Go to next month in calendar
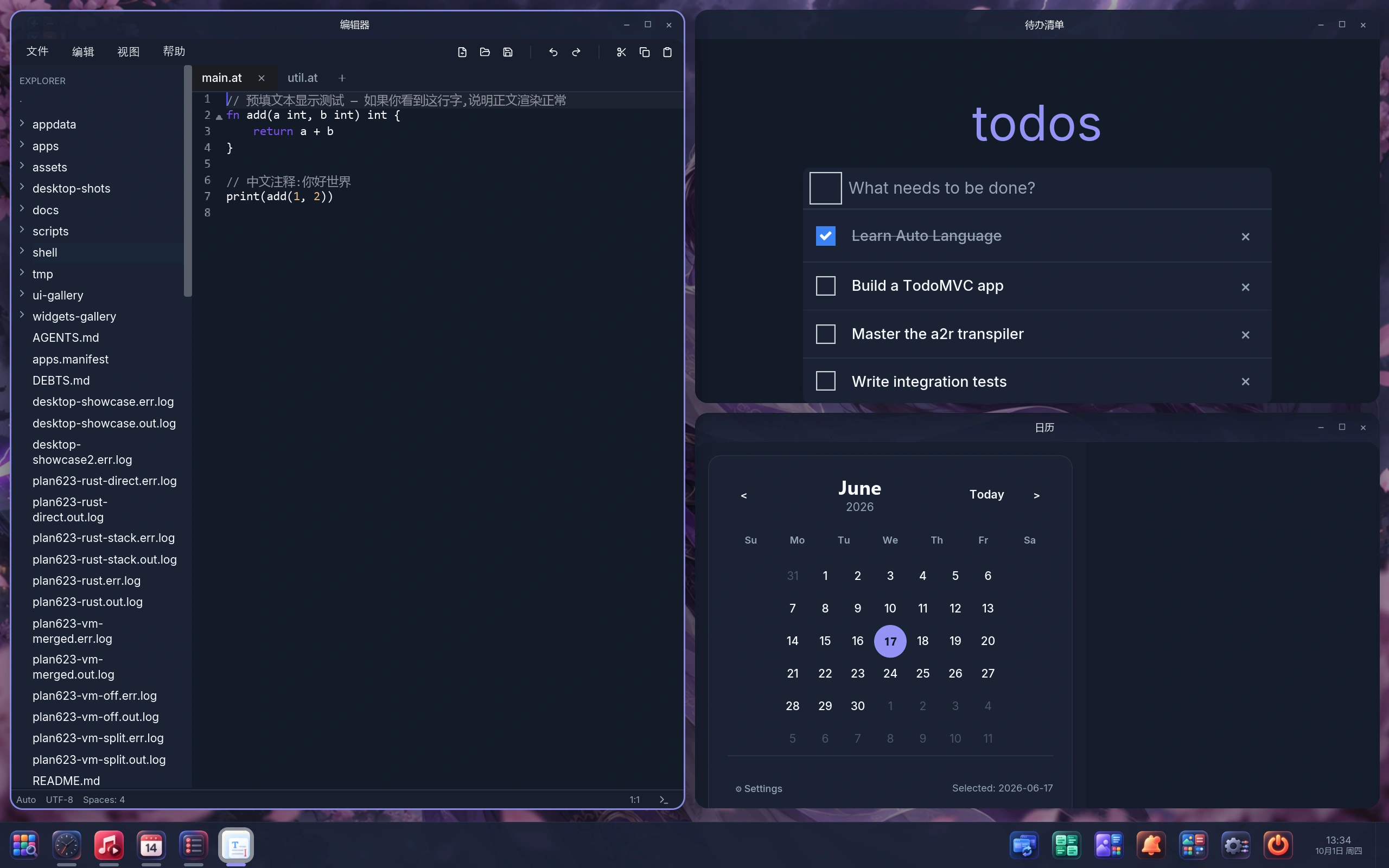The width and height of the screenshot is (1389, 868). coord(1036,495)
